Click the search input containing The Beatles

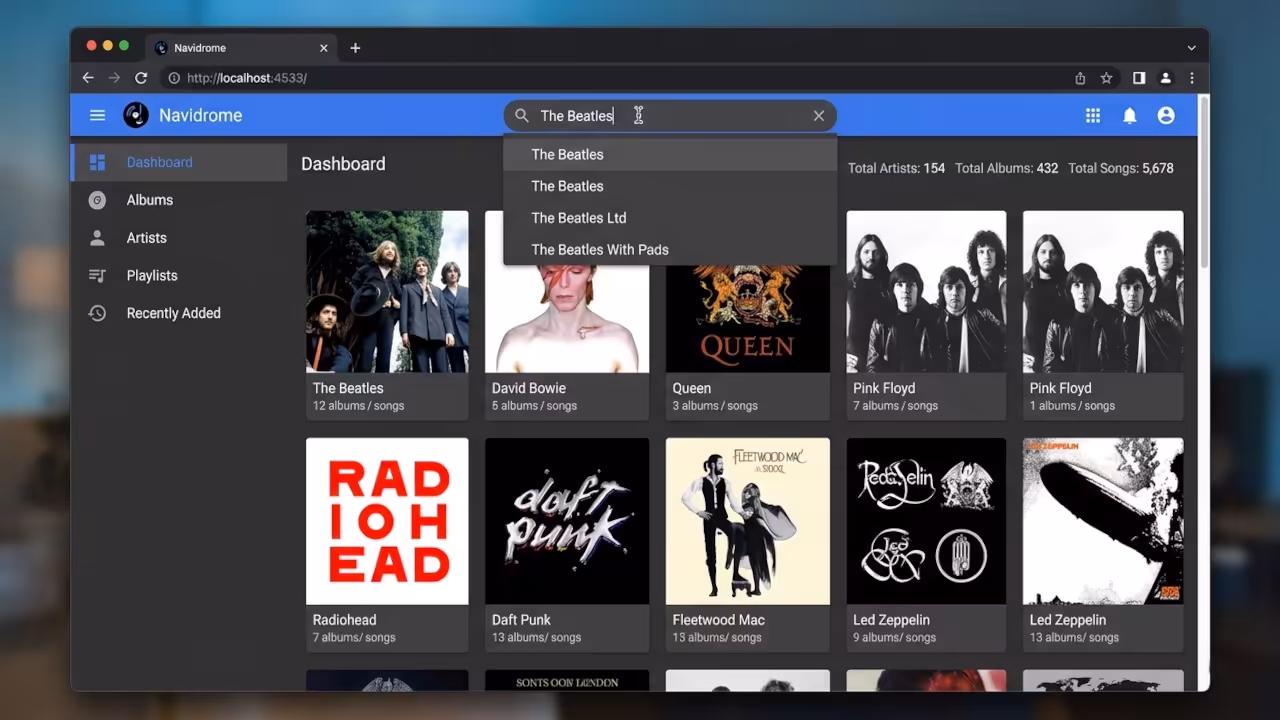[670, 116]
